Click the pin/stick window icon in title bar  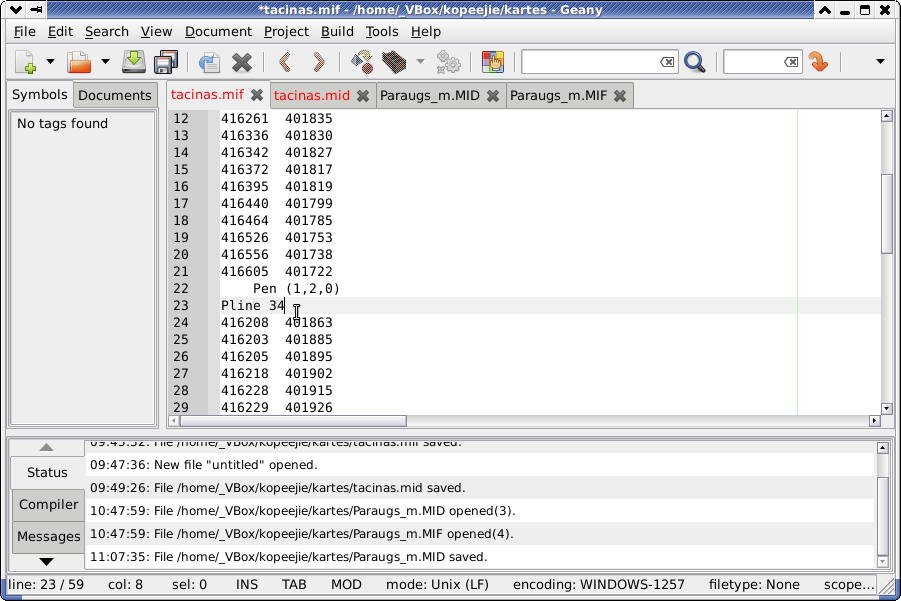click(36, 10)
